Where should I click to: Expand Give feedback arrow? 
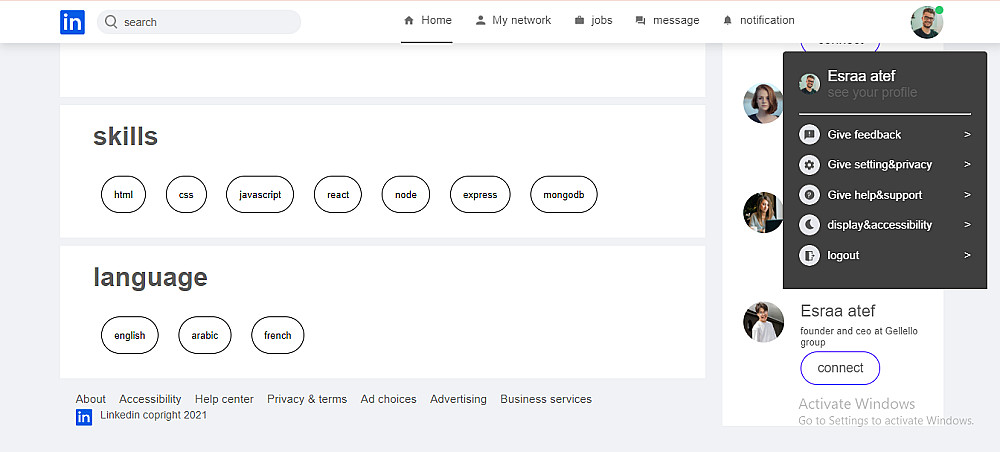(967, 135)
